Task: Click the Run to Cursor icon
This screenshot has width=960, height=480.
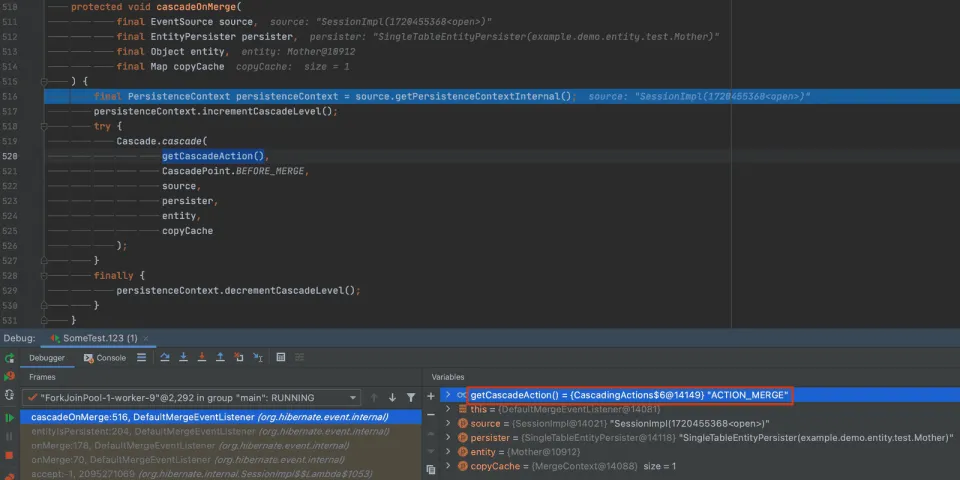Action: point(258,358)
